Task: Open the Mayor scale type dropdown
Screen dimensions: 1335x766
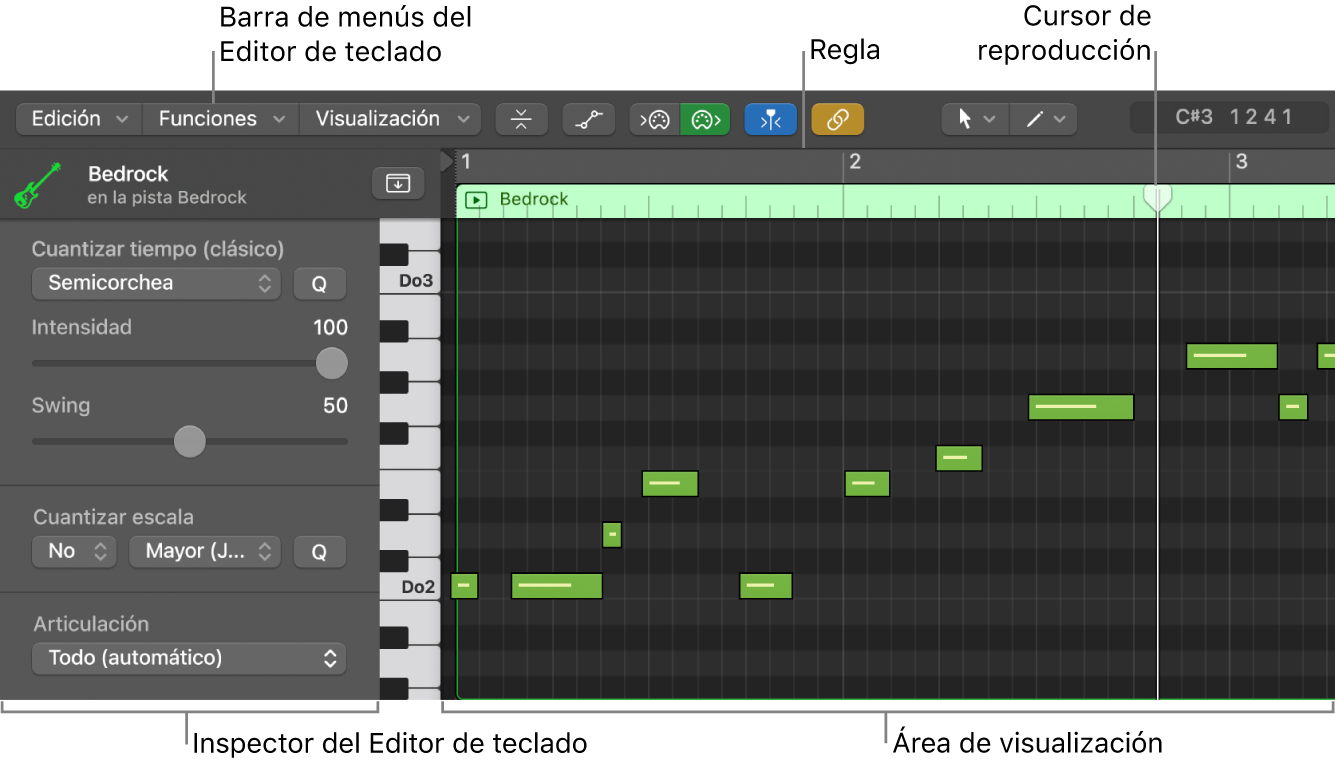Action: coord(206,551)
